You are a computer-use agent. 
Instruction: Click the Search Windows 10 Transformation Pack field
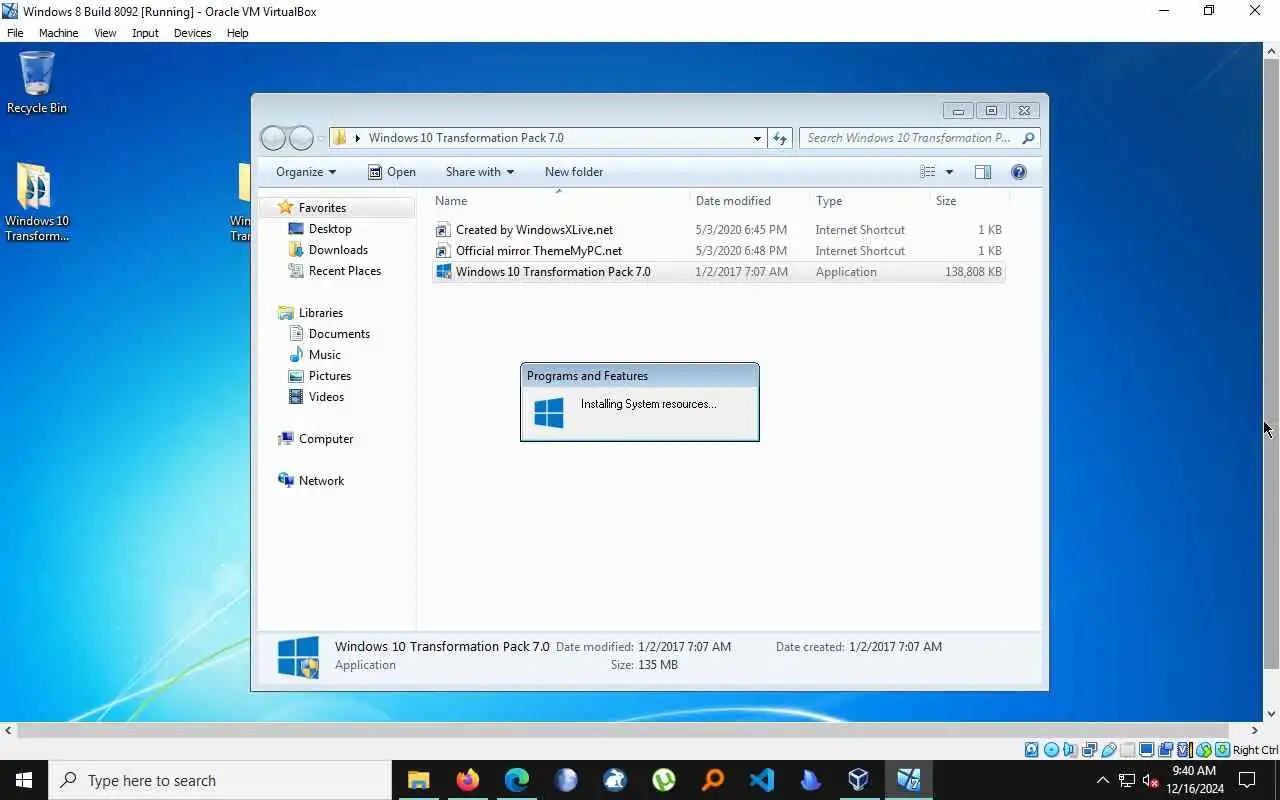(x=910, y=138)
